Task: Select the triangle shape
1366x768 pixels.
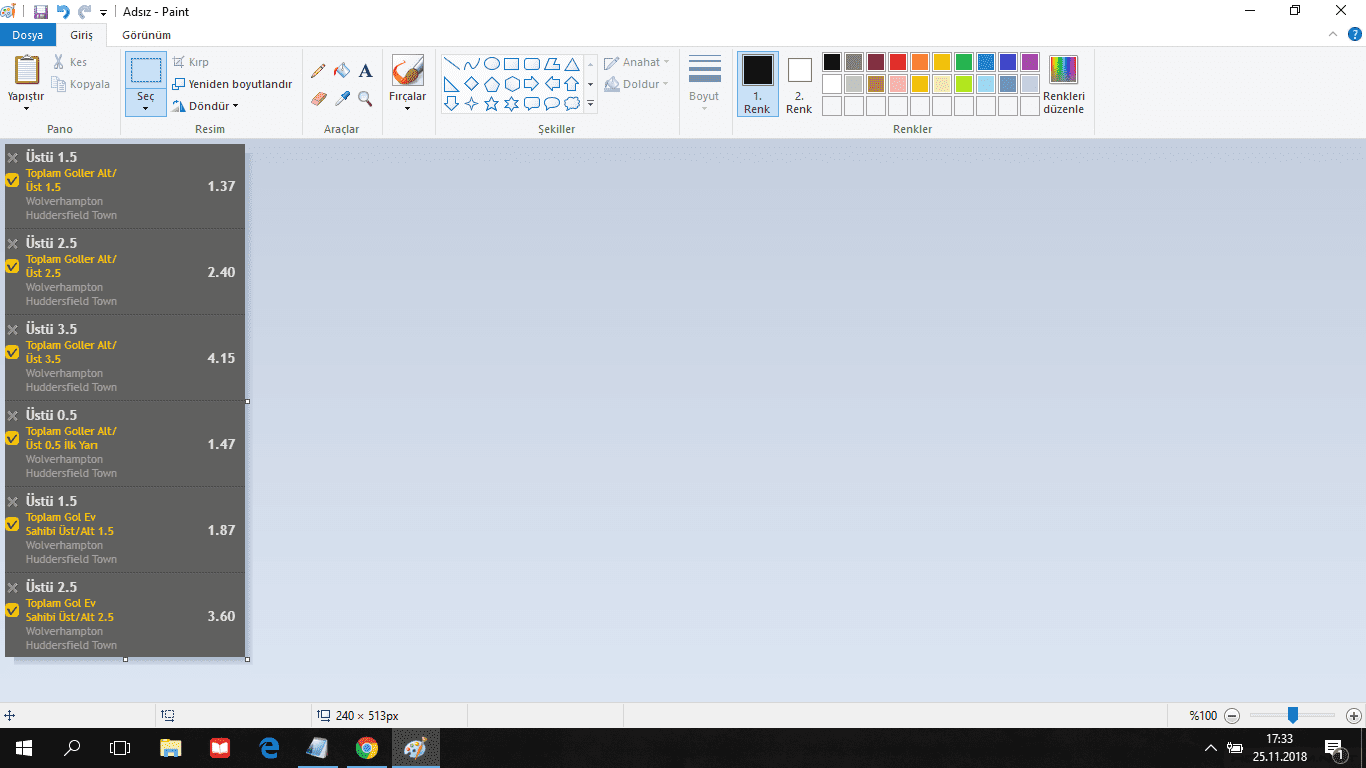Action: point(572,64)
